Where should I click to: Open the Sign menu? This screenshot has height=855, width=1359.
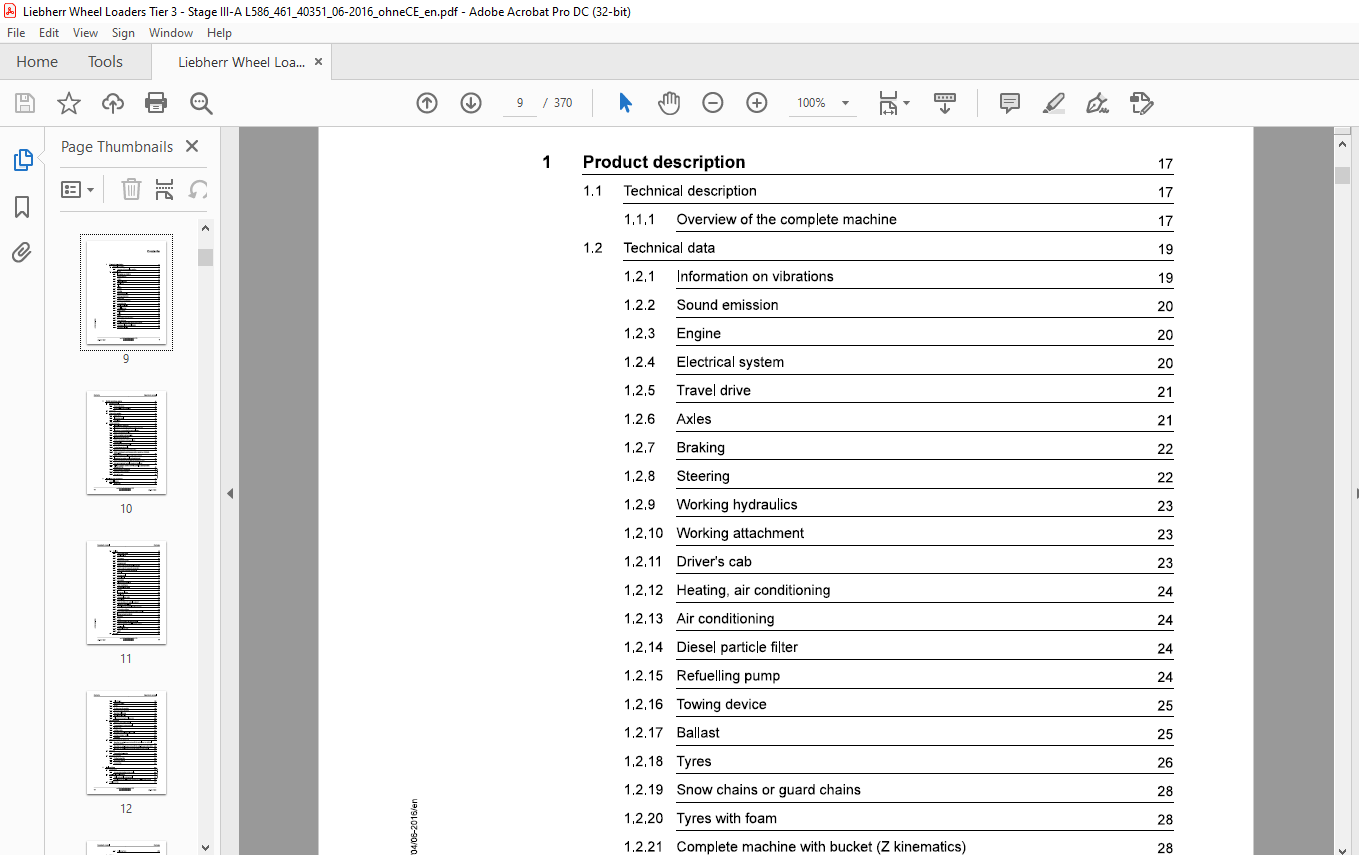coord(123,33)
